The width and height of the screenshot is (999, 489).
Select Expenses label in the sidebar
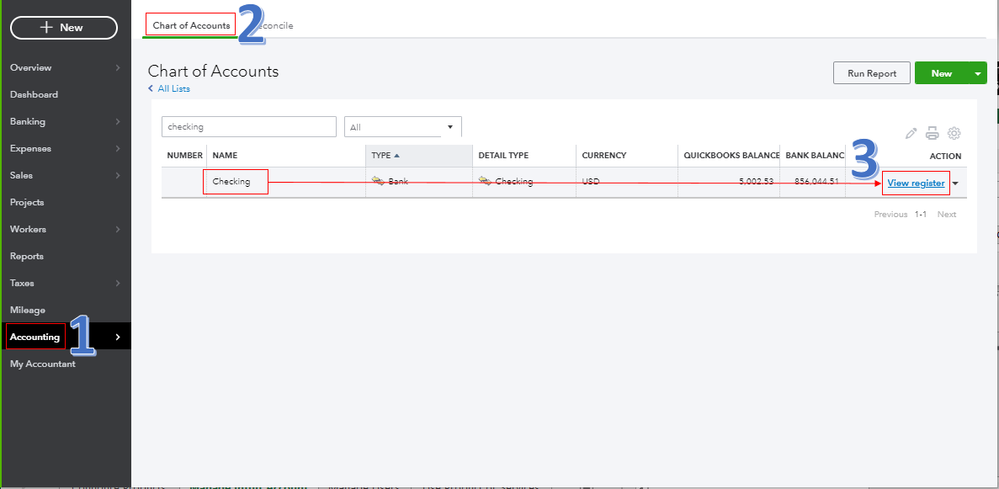coord(31,148)
